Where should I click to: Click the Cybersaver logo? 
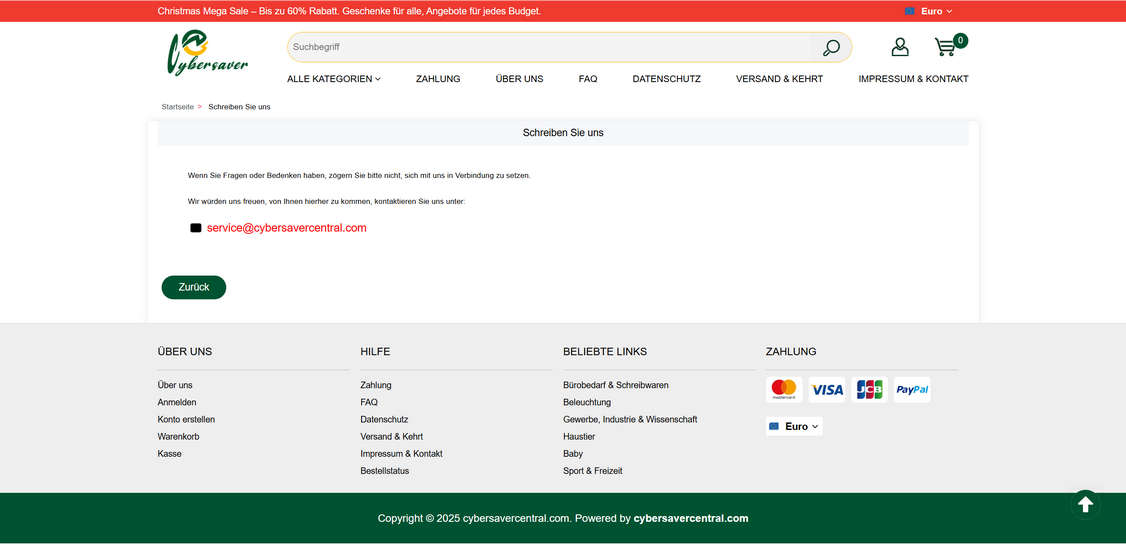point(208,53)
